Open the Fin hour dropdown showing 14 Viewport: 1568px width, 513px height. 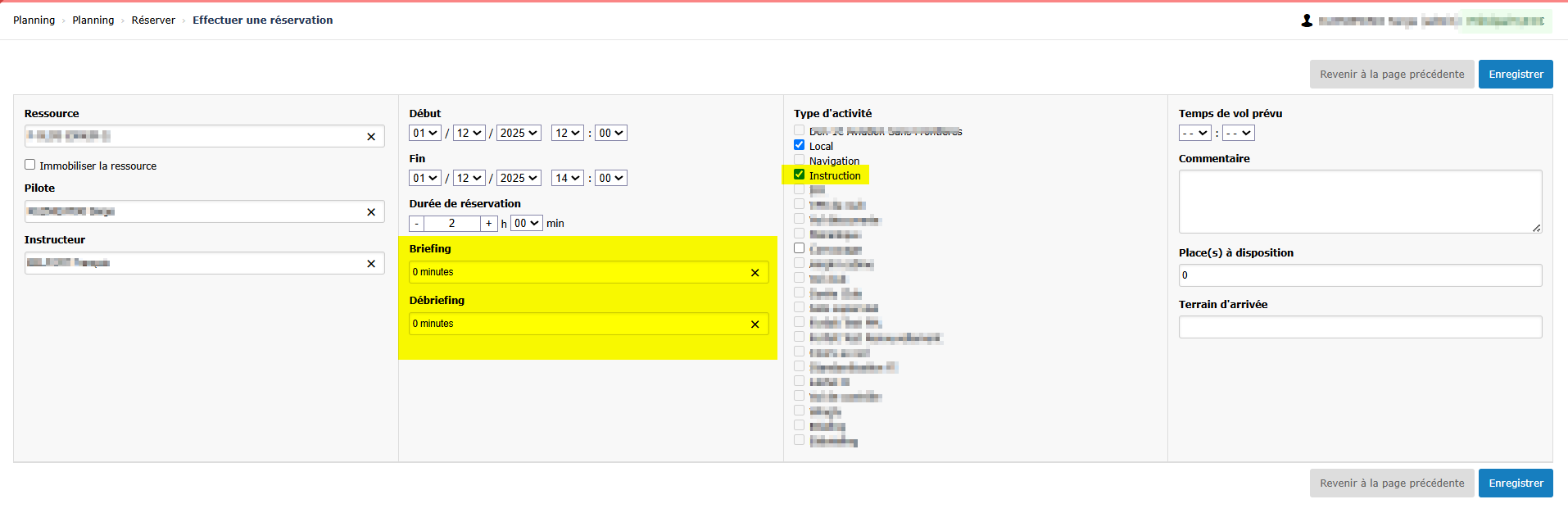pyautogui.click(x=567, y=178)
